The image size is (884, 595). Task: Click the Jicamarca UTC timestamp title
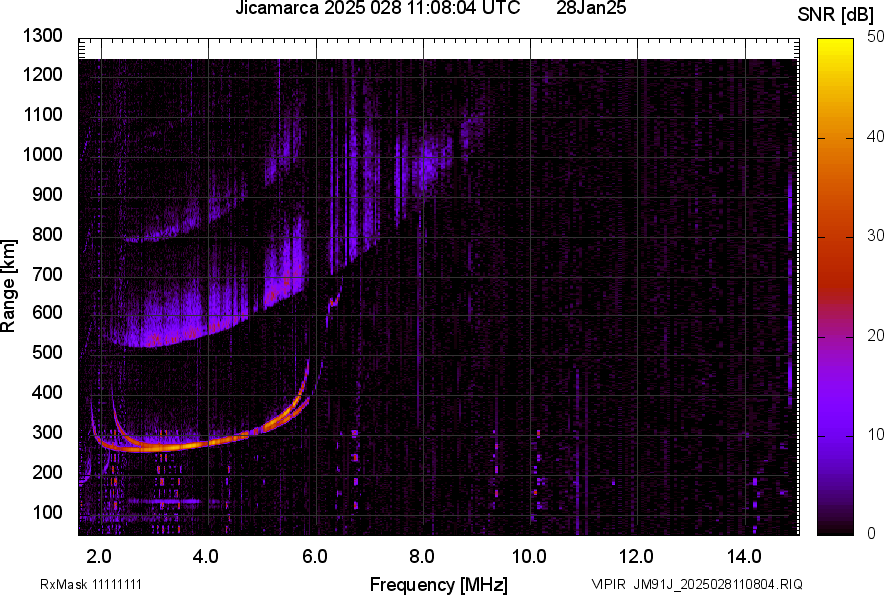tap(377, 9)
